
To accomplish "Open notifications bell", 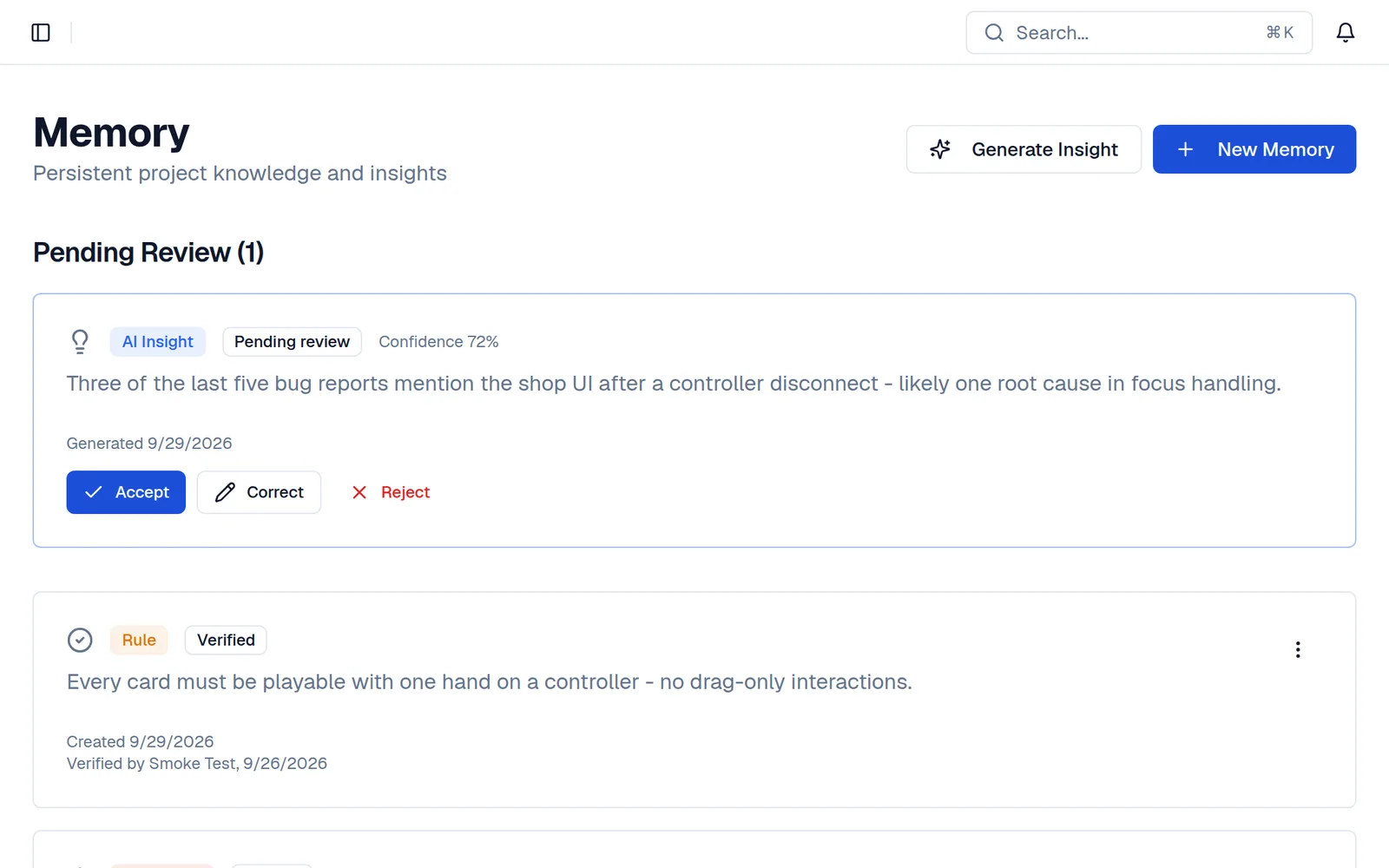I will [1345, 33].
